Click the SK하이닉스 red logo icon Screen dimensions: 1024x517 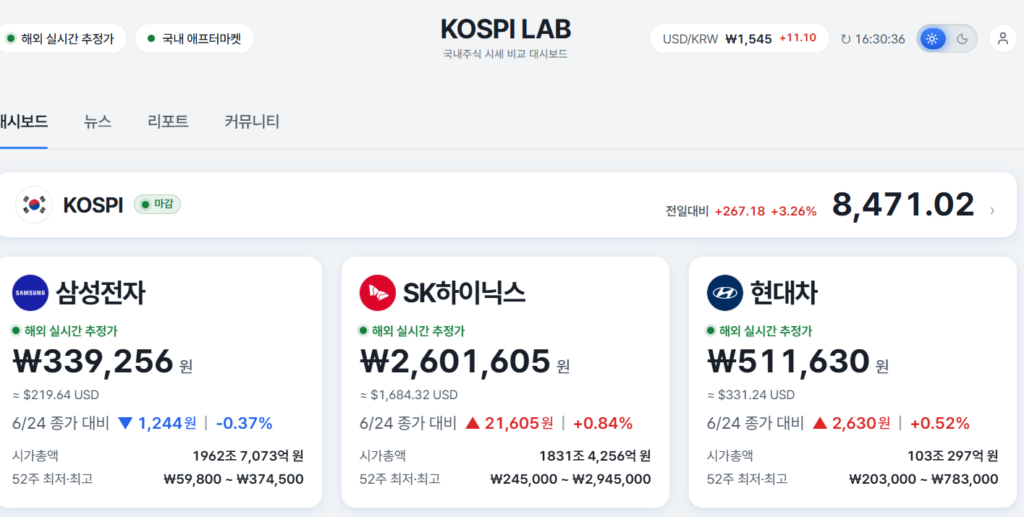point(377,292)
